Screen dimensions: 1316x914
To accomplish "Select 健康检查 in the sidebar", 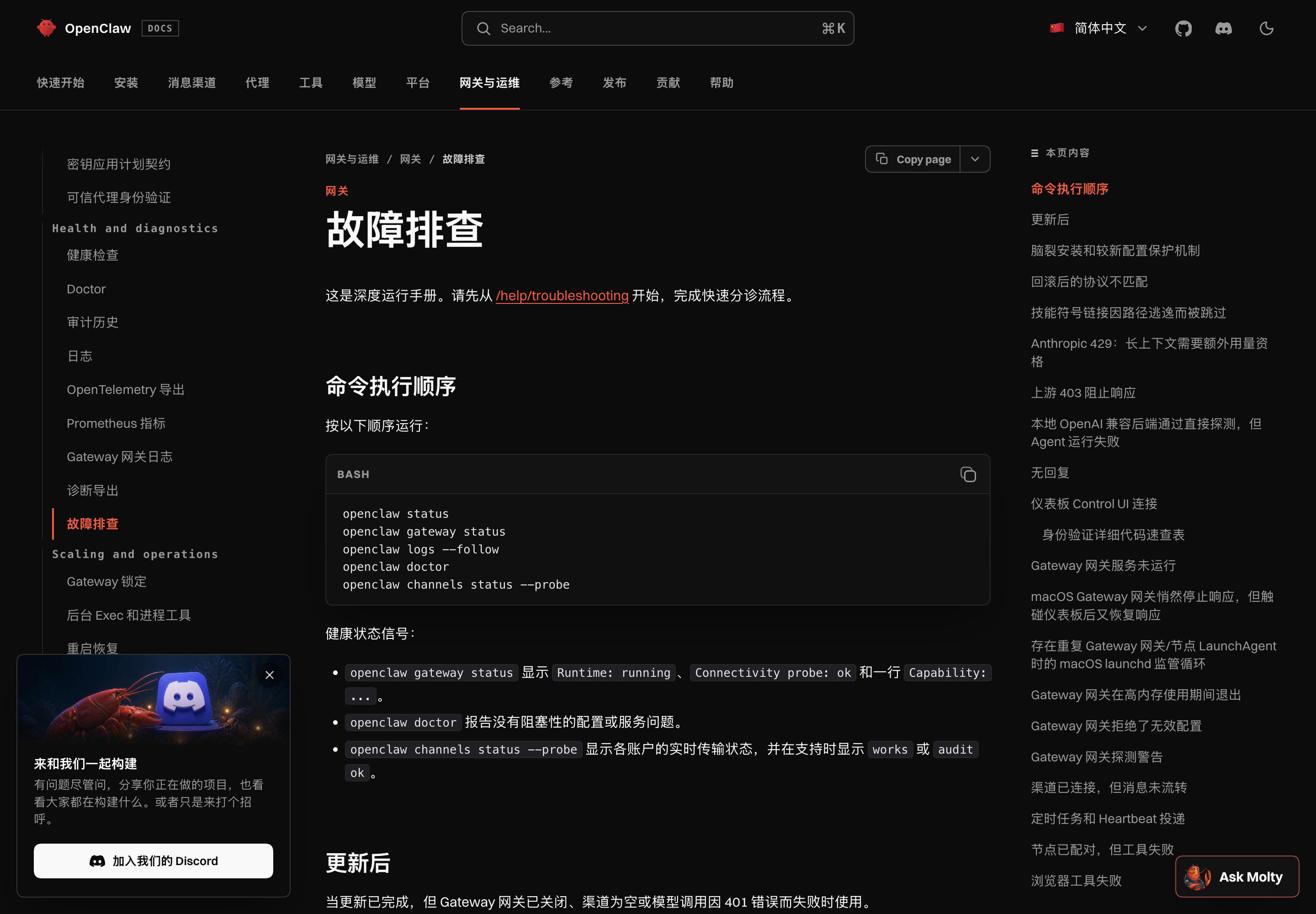I will [x=93, y=255].
